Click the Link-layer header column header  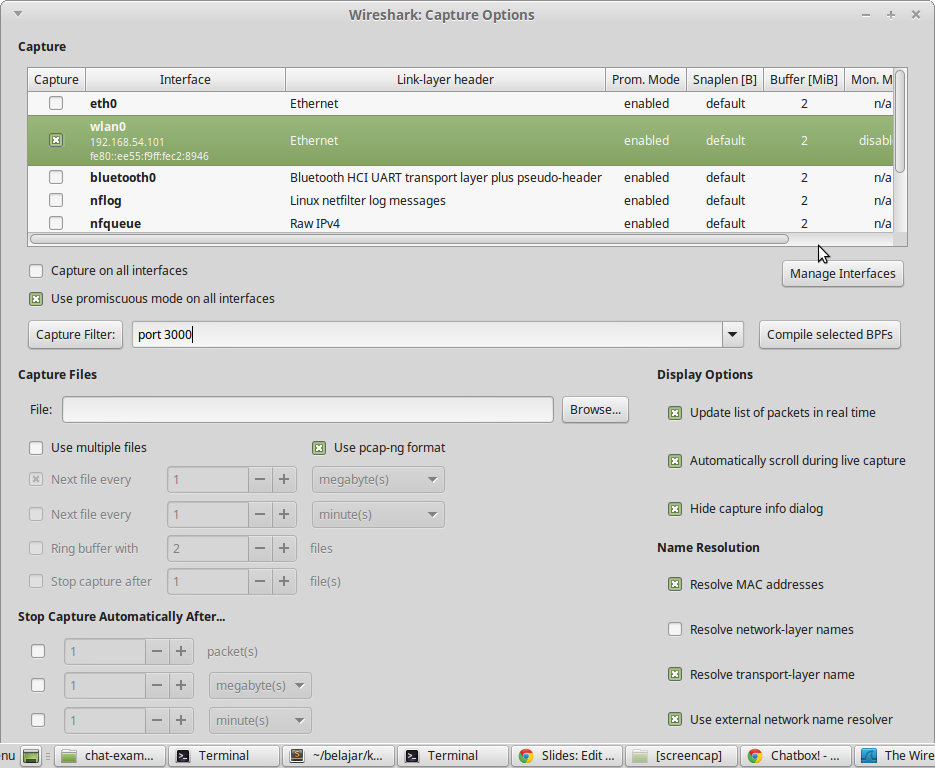pos(445,79)
